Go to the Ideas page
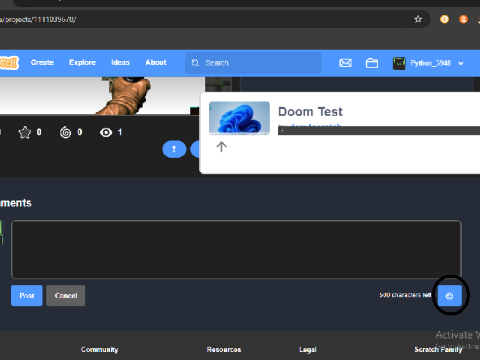This screenshot has height=360, width=480. (120, 62)
